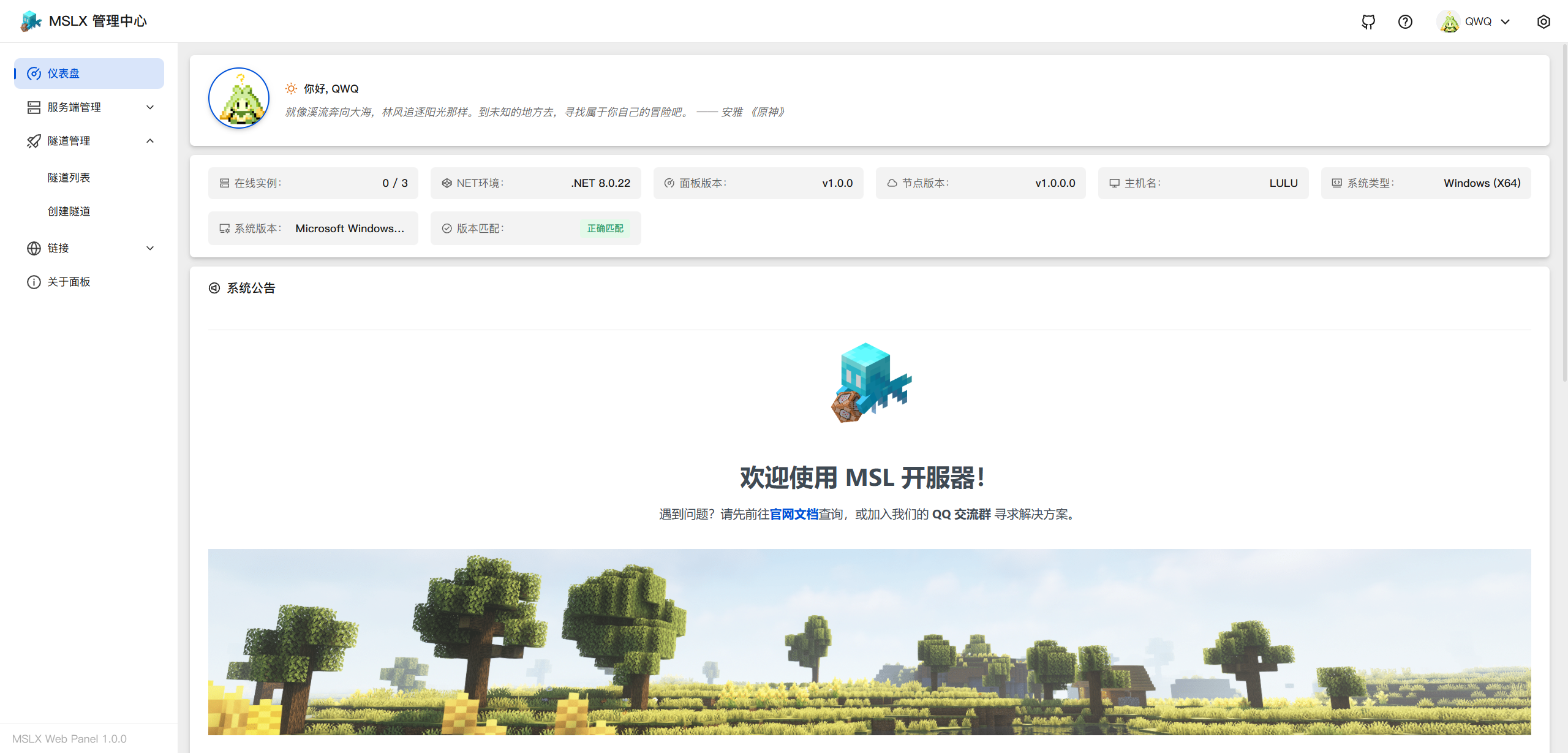Click the help question mark icon
1568x753 pixels.
pyautogui.click(x=1405, y=21)
